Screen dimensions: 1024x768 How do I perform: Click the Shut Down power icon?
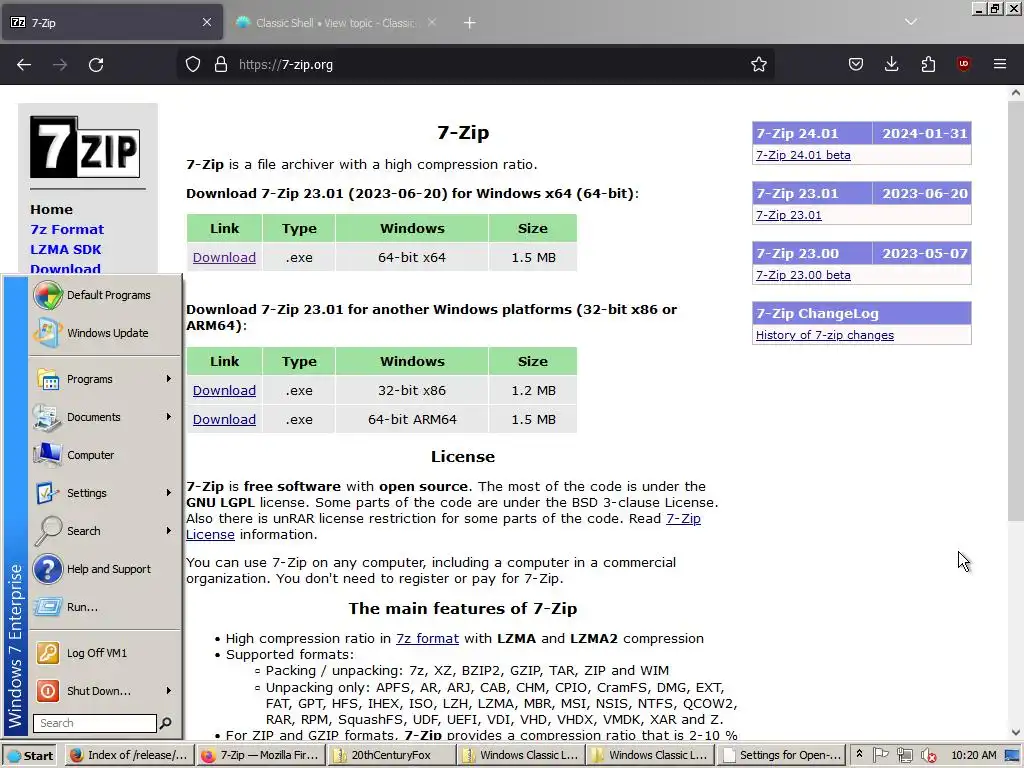tap(48, 691)
